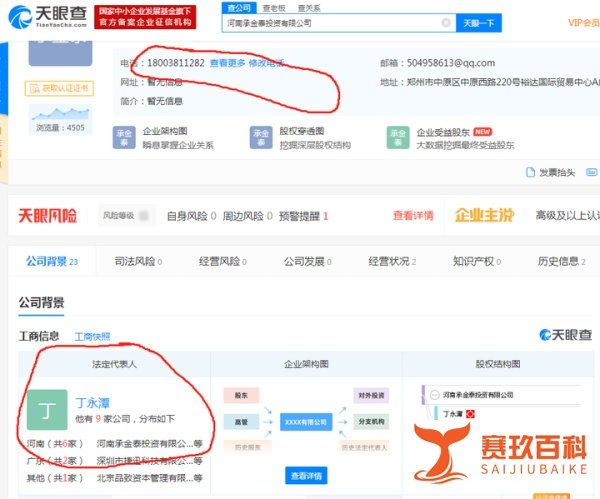
Task: Click the phone number 18003811282
Action: (176, 63)
